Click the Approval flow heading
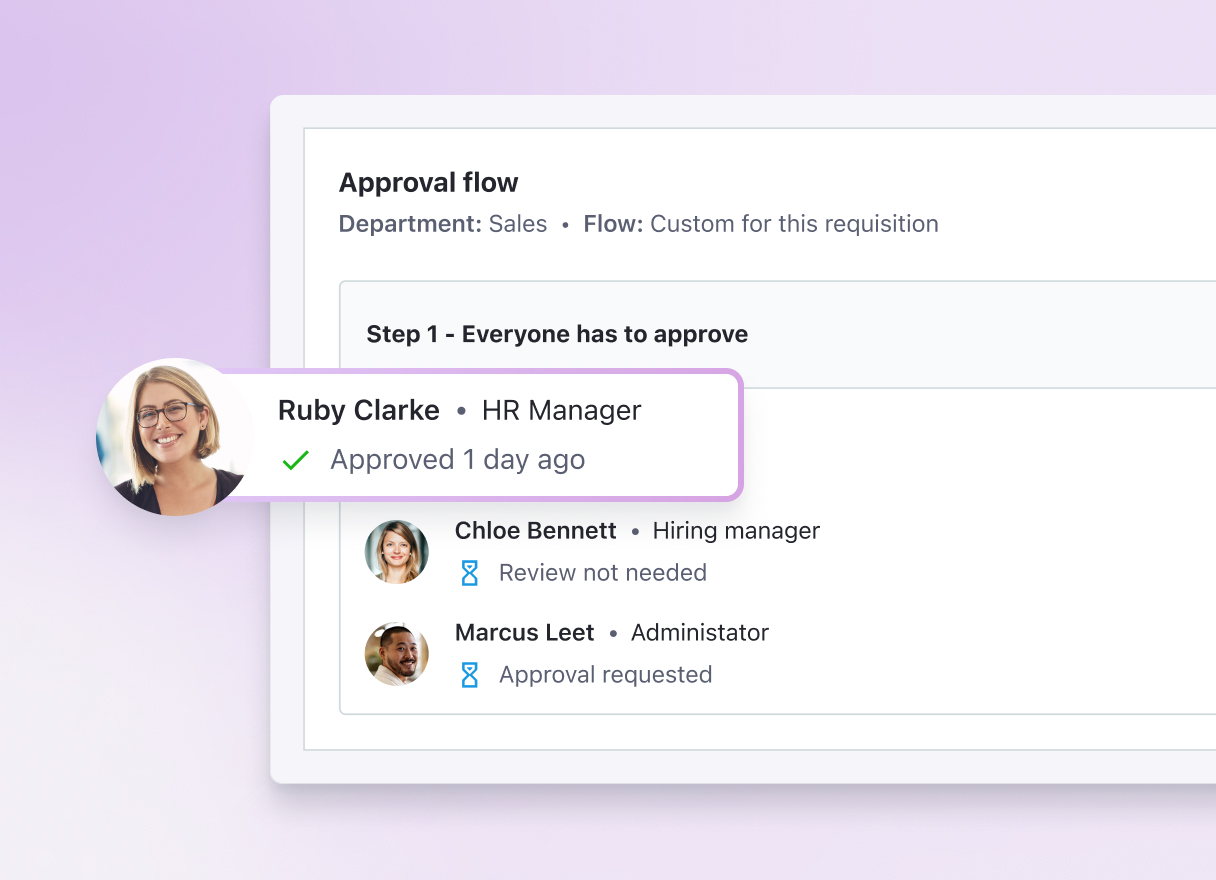The height and width of the screenshot is (880, 1216). (x=428, y=183)
